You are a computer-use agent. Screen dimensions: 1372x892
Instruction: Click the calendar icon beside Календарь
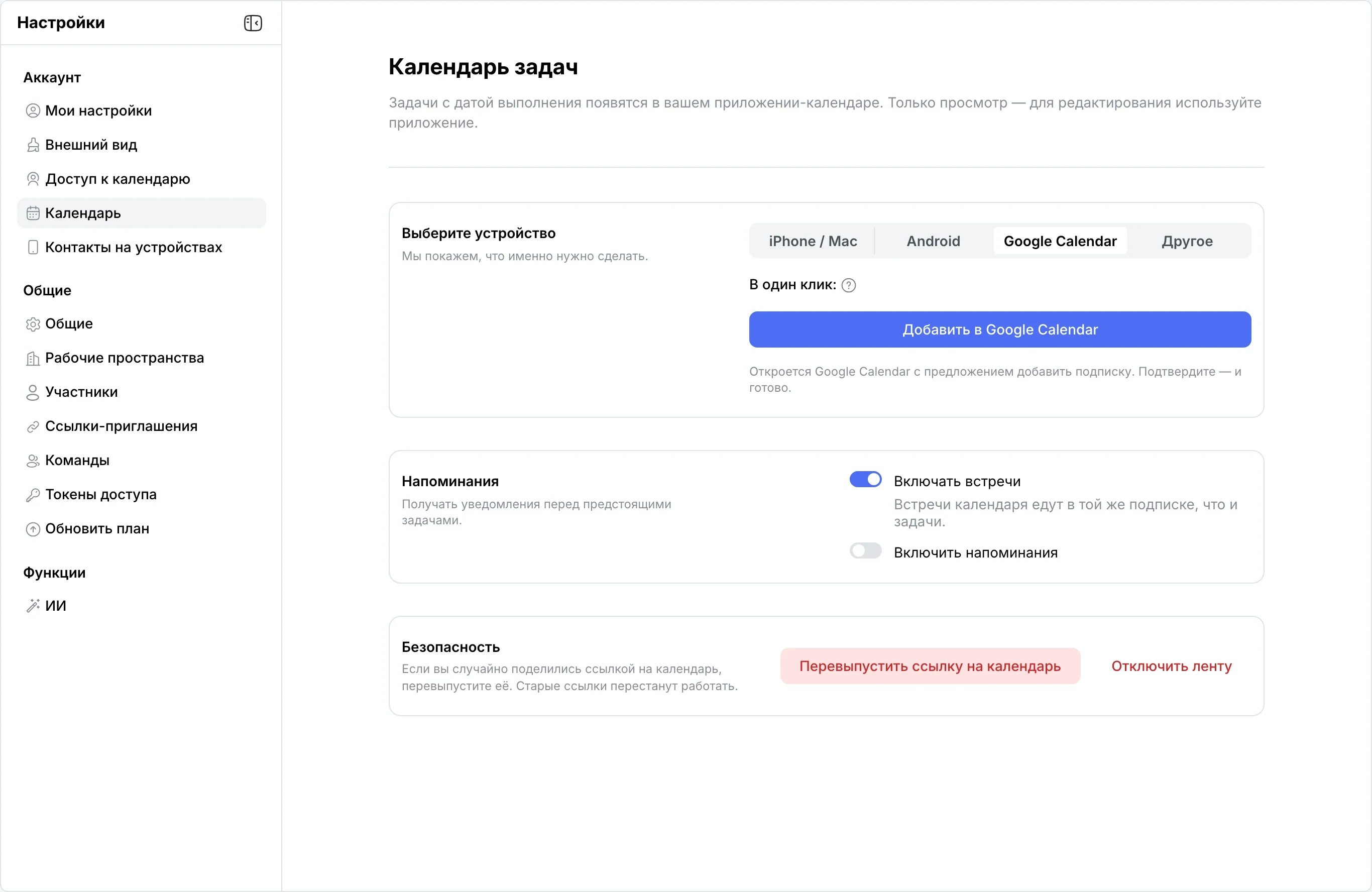point(33,213)
